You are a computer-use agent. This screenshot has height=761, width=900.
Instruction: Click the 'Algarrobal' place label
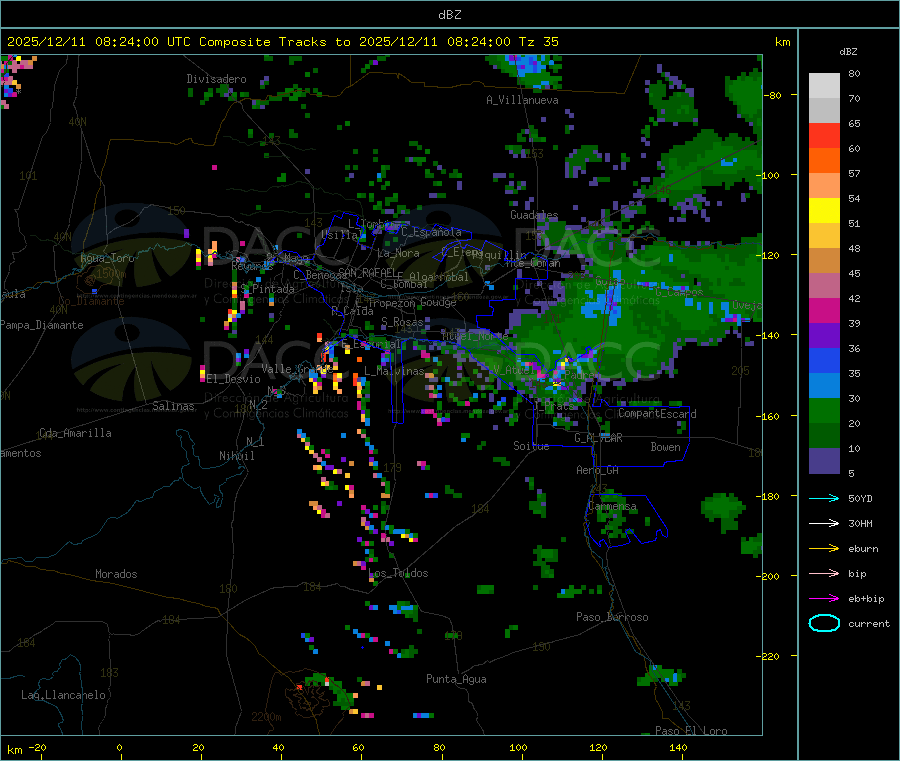point(439,277)
